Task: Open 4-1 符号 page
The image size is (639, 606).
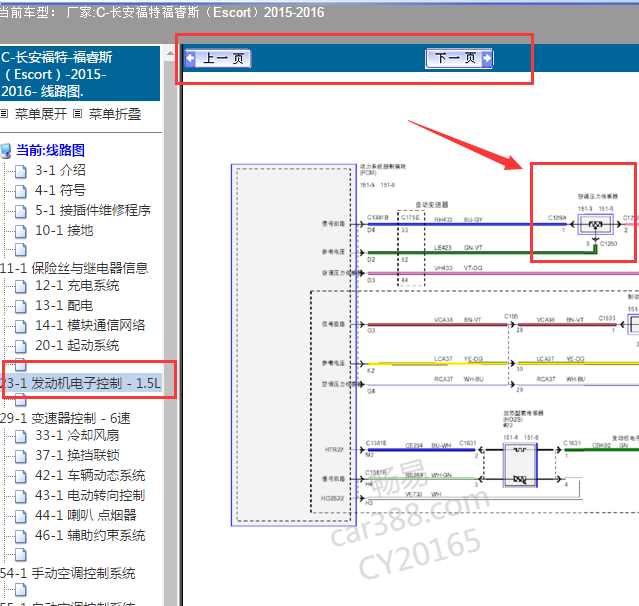Action: pos(60,190)
